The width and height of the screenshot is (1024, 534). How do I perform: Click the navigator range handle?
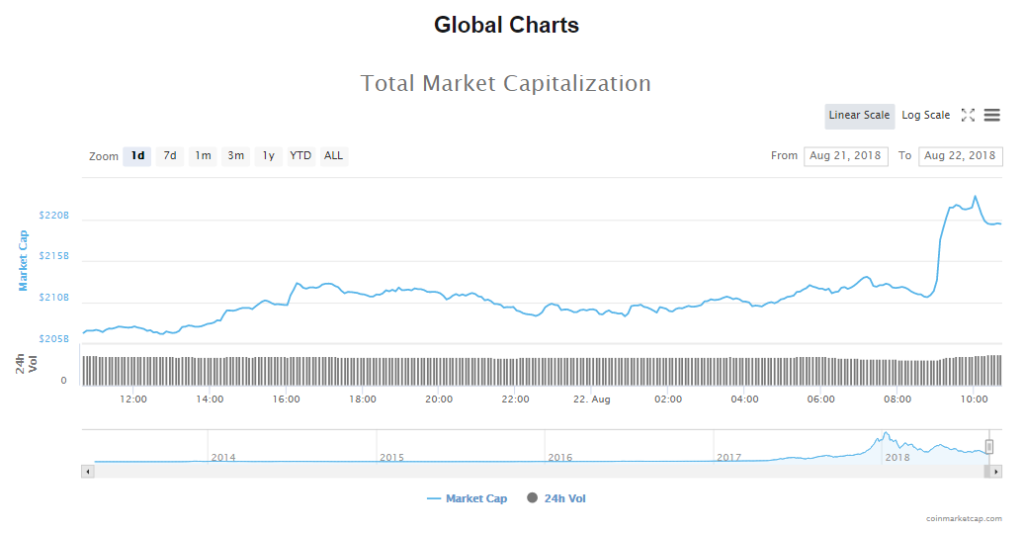click(989, 446)
